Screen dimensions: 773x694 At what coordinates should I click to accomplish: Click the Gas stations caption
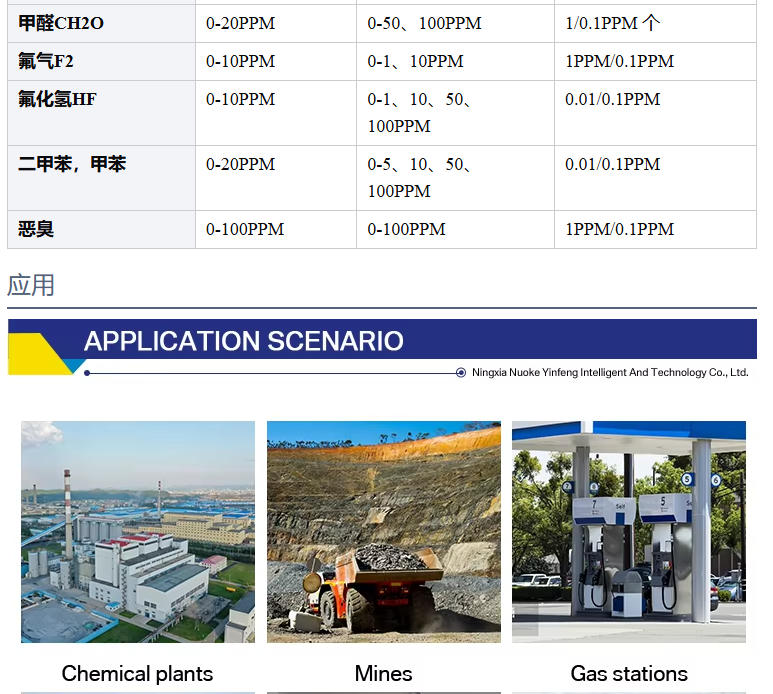click(x=629, y=673)
